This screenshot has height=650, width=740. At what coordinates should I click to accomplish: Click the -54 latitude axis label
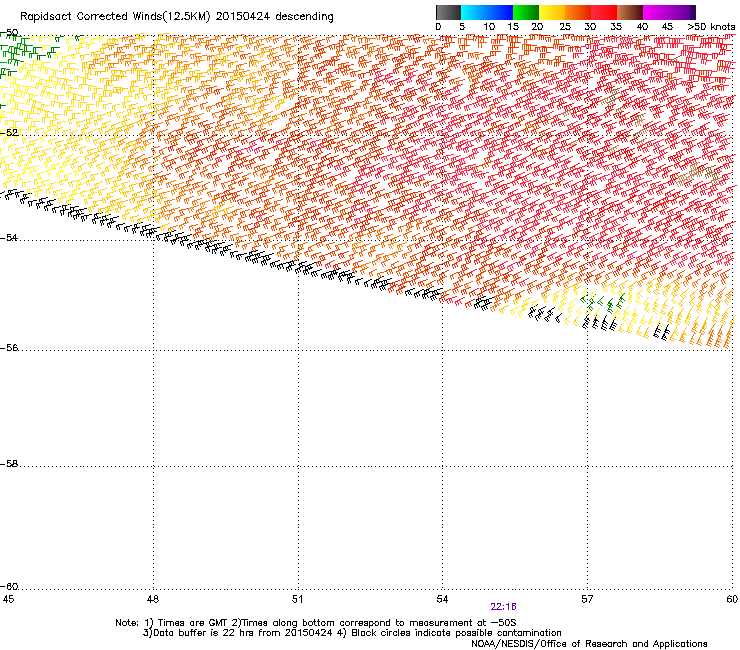[x=9, y=237]
